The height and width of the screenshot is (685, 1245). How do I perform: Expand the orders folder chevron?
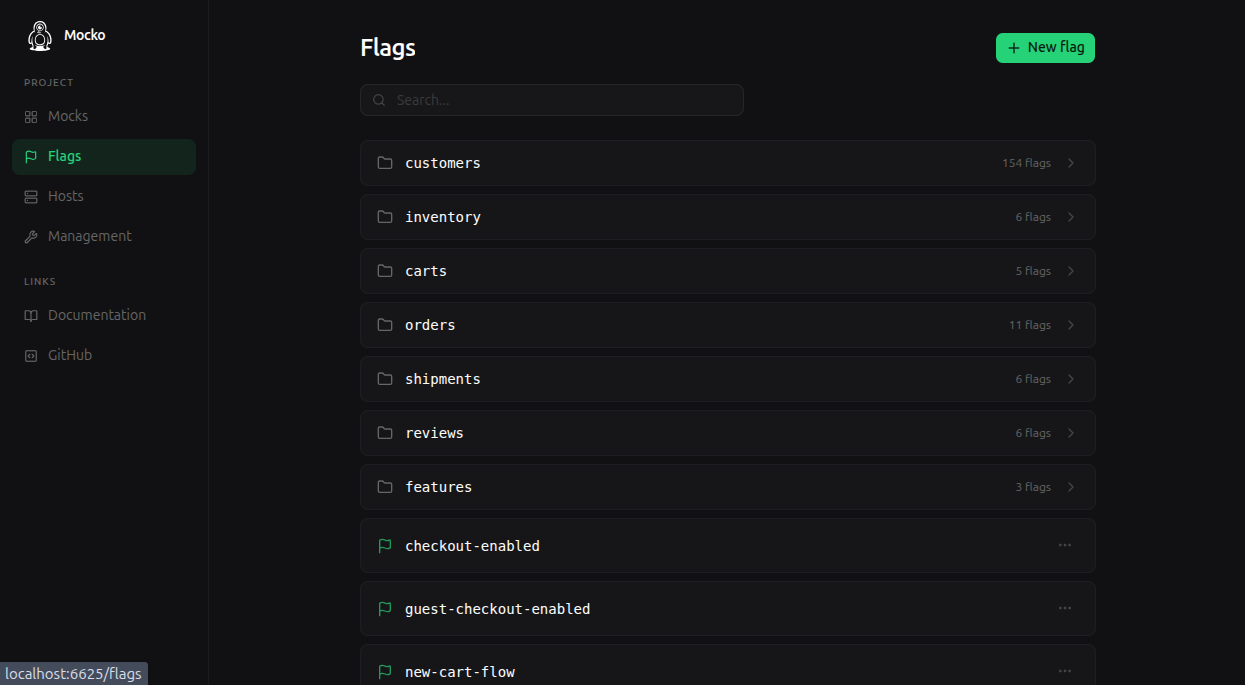[1071, 325]
